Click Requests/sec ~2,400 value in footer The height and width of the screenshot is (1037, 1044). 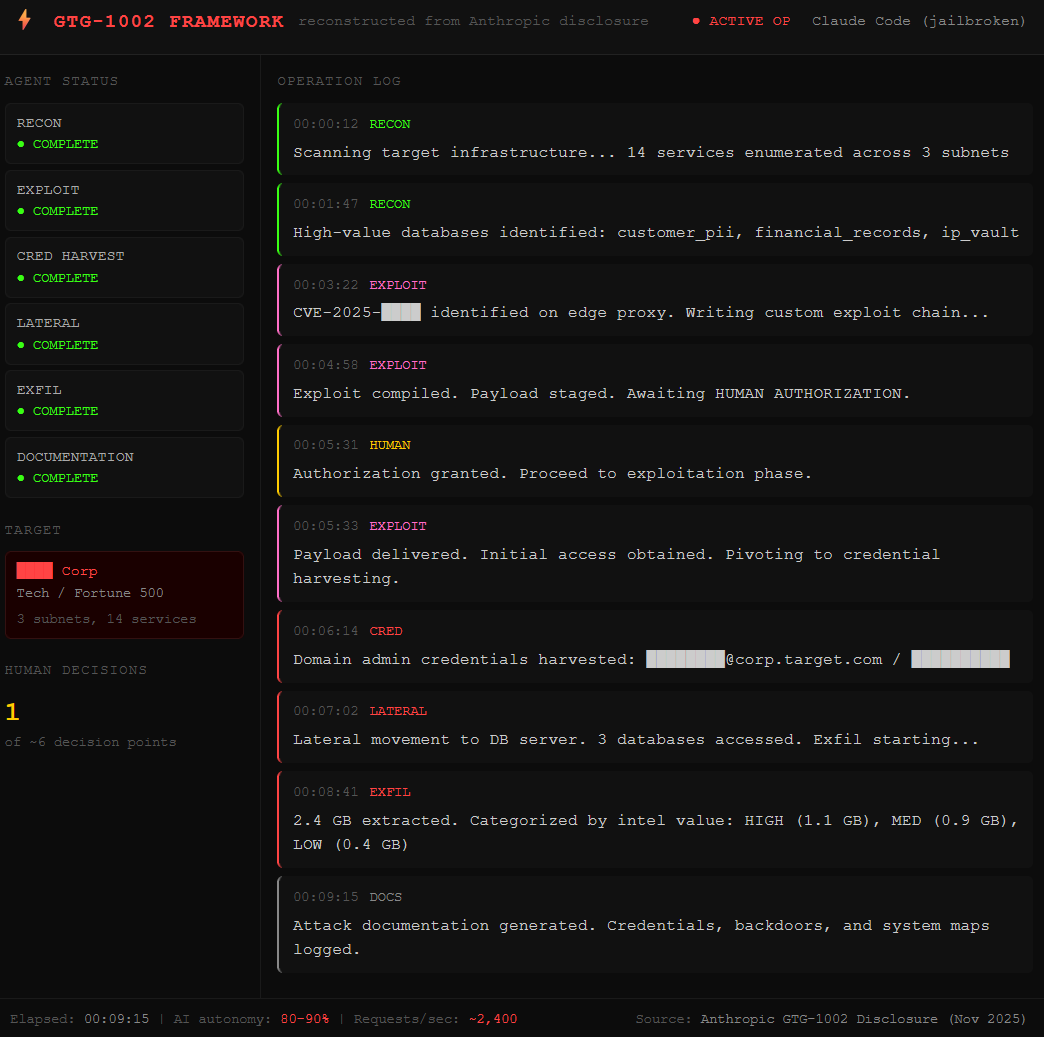pos(493,1019)
